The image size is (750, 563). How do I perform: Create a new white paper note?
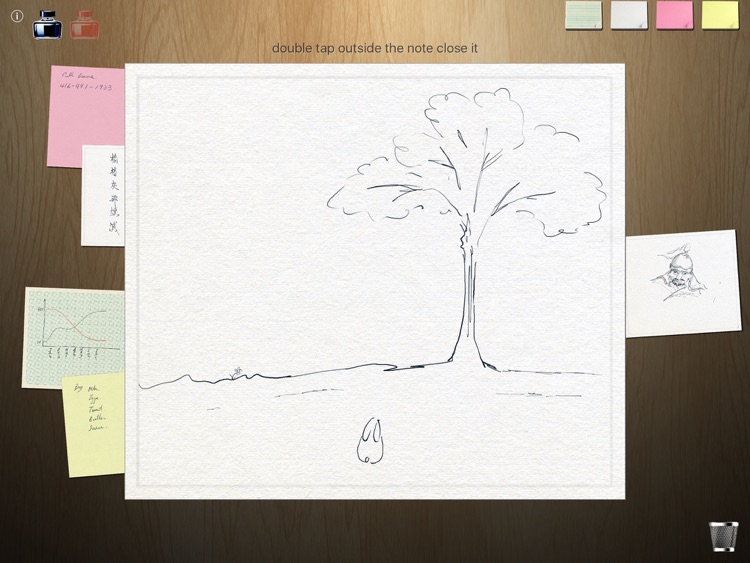click(629, 15)
